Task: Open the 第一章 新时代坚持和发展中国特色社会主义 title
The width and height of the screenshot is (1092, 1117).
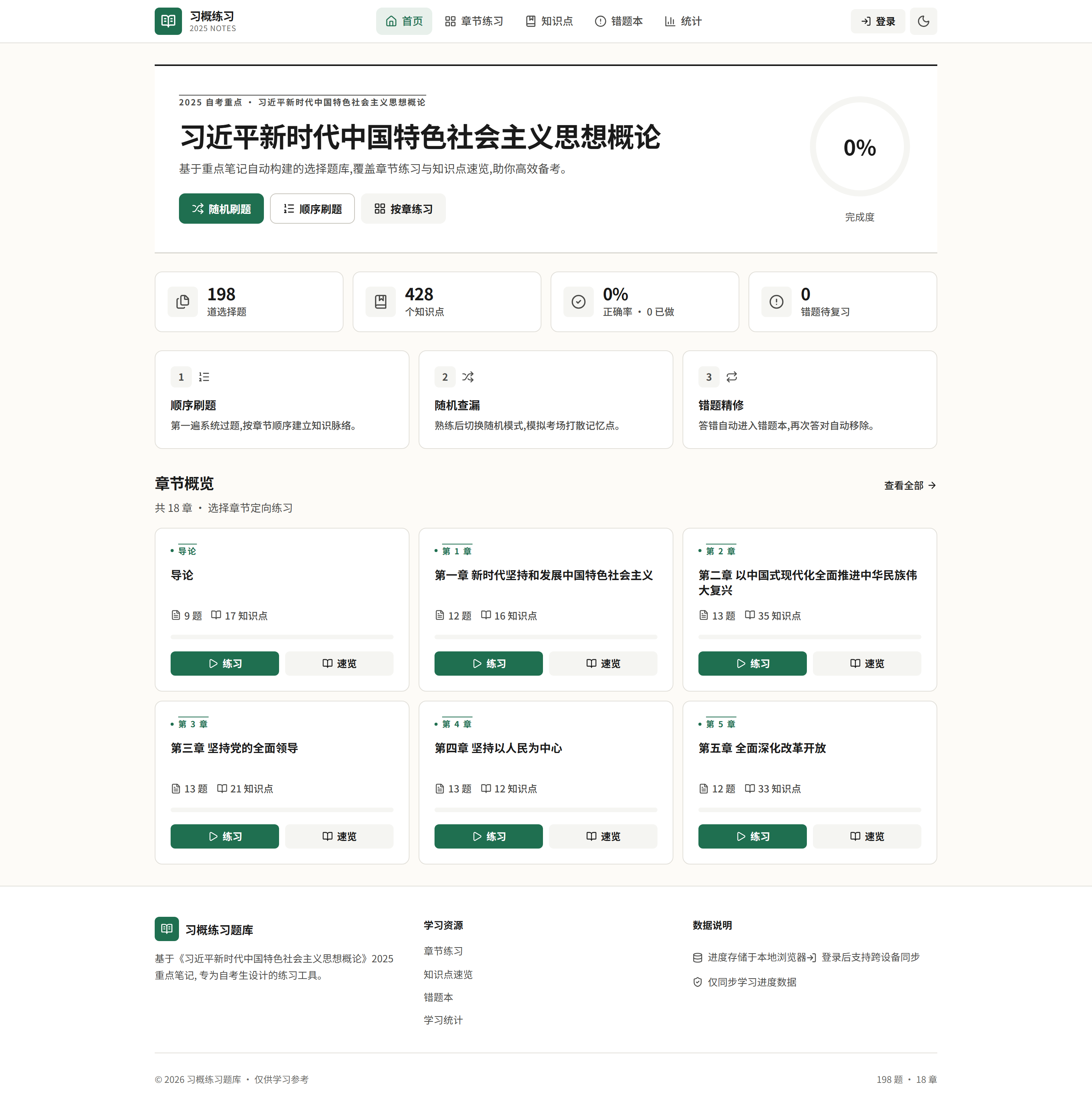Action: tap(544, 575)
